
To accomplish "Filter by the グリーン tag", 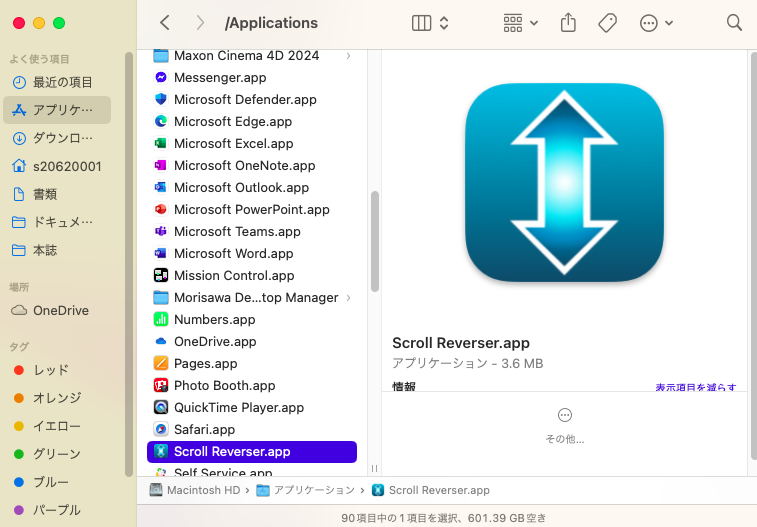I will (x=57, y=454).
